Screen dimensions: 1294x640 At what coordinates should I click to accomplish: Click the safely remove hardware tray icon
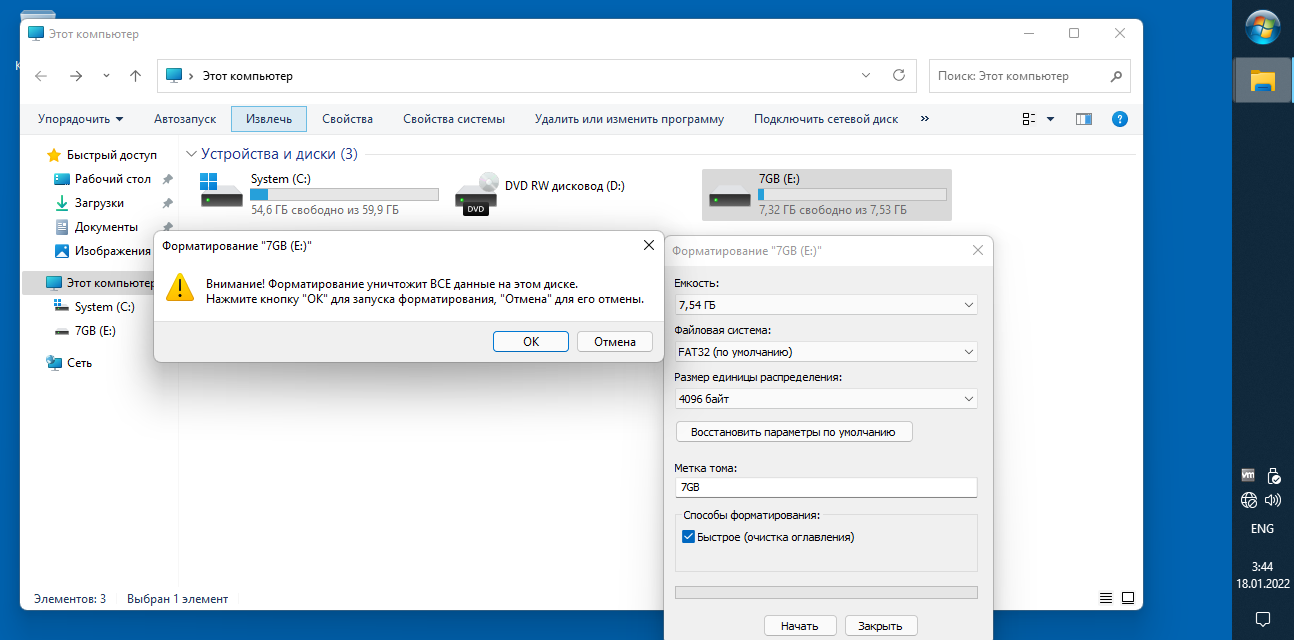(x=1274, y=475)
